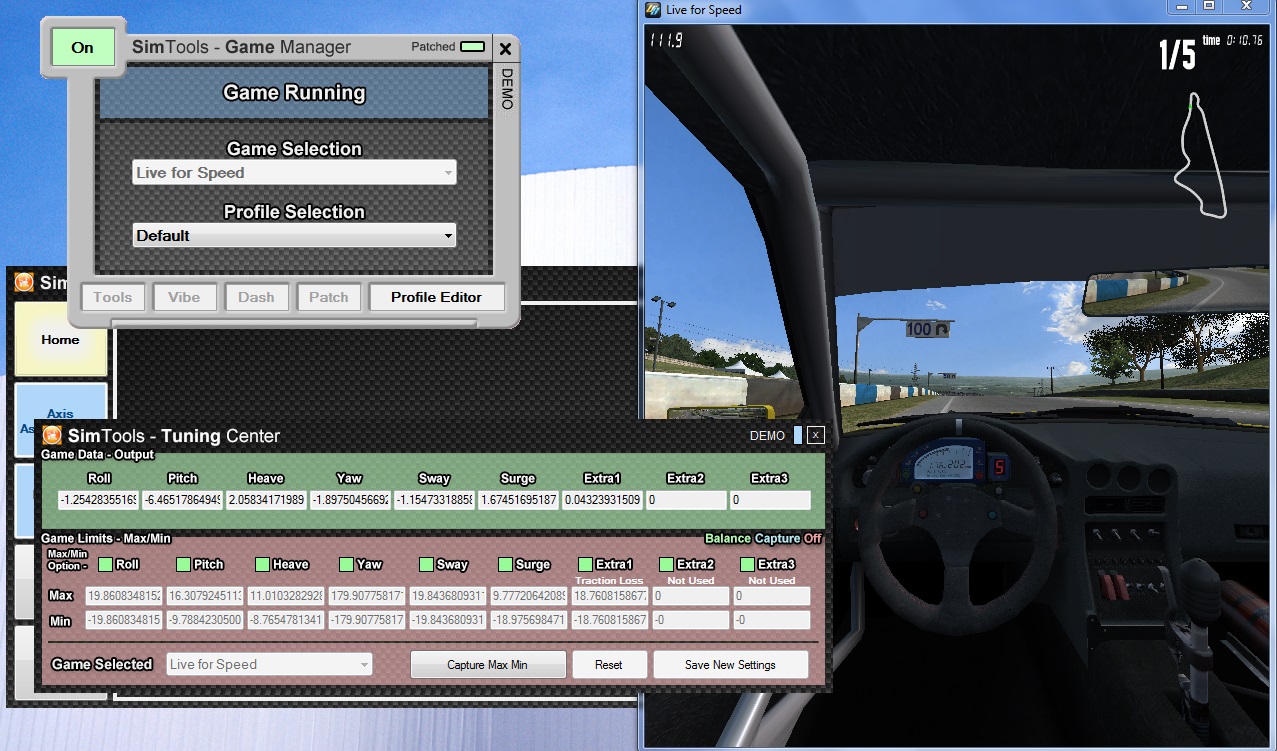Toggle the Yaw Max/Min option checkbox
1277x751 pixels.
click(346, 564)
